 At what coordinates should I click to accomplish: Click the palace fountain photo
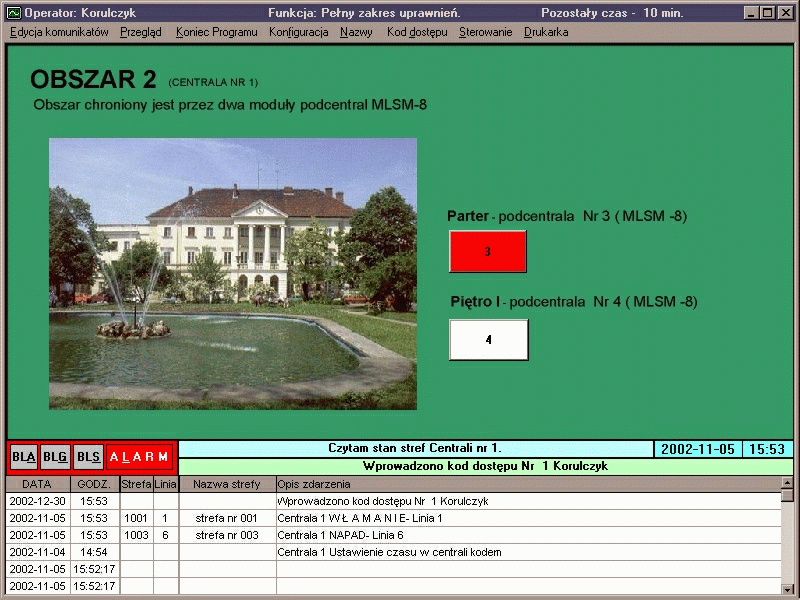(x=232, y=273)
